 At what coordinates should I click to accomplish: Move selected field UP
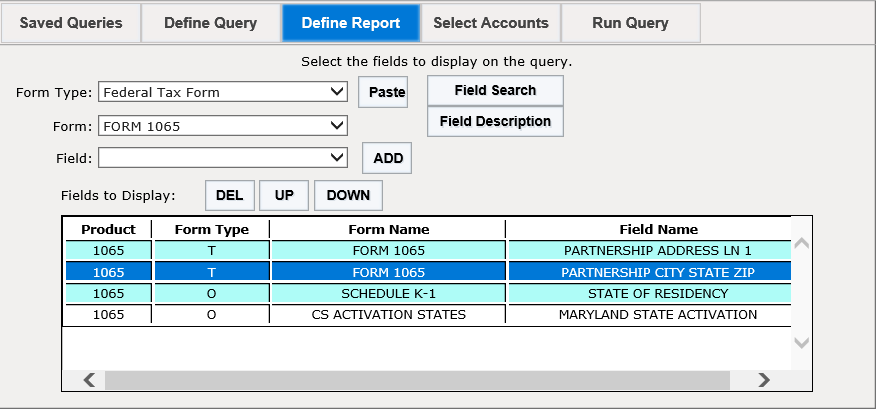(x=284, y=196)
